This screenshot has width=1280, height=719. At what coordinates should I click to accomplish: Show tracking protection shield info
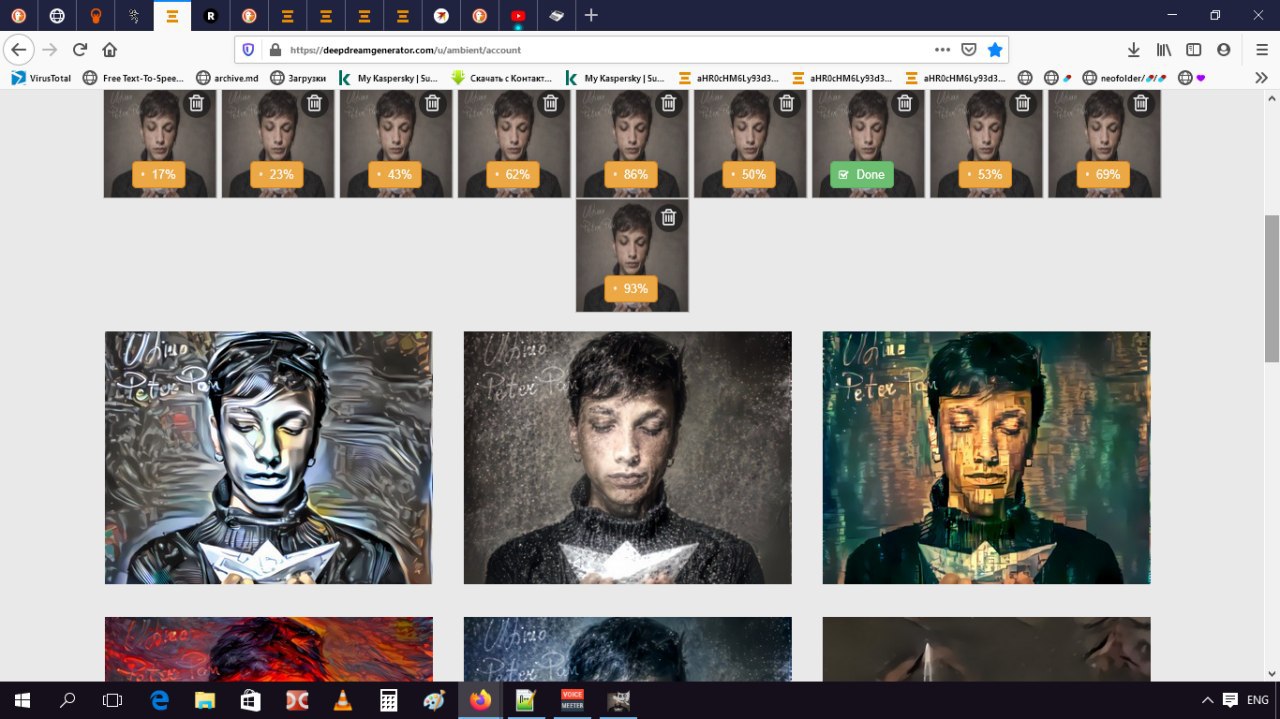pyautogui.click(x=249, y=50)
